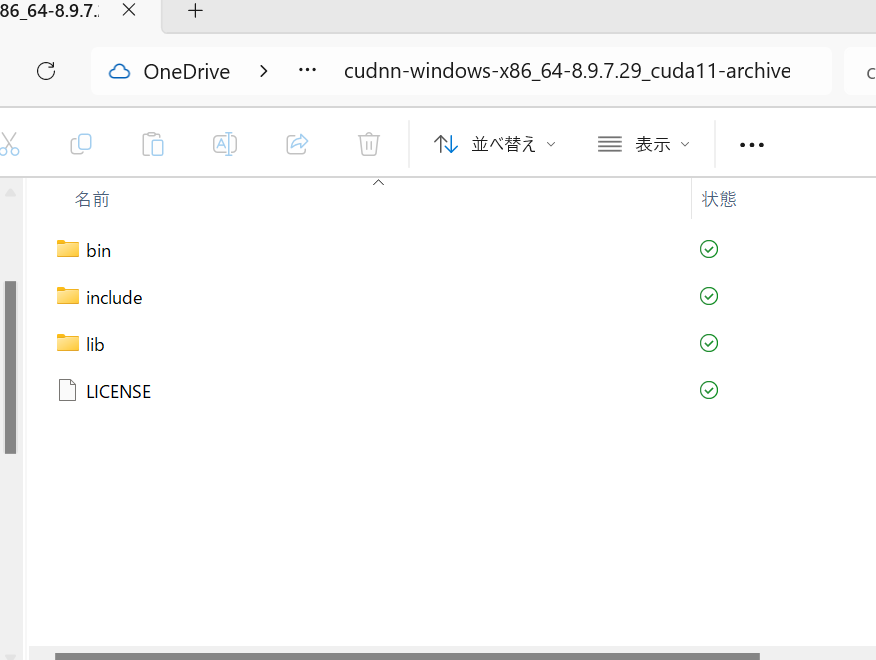Select the 86_64-8.9.7 Explorer tab
Viewport: 876px width, 660px height.
(49, 11)
